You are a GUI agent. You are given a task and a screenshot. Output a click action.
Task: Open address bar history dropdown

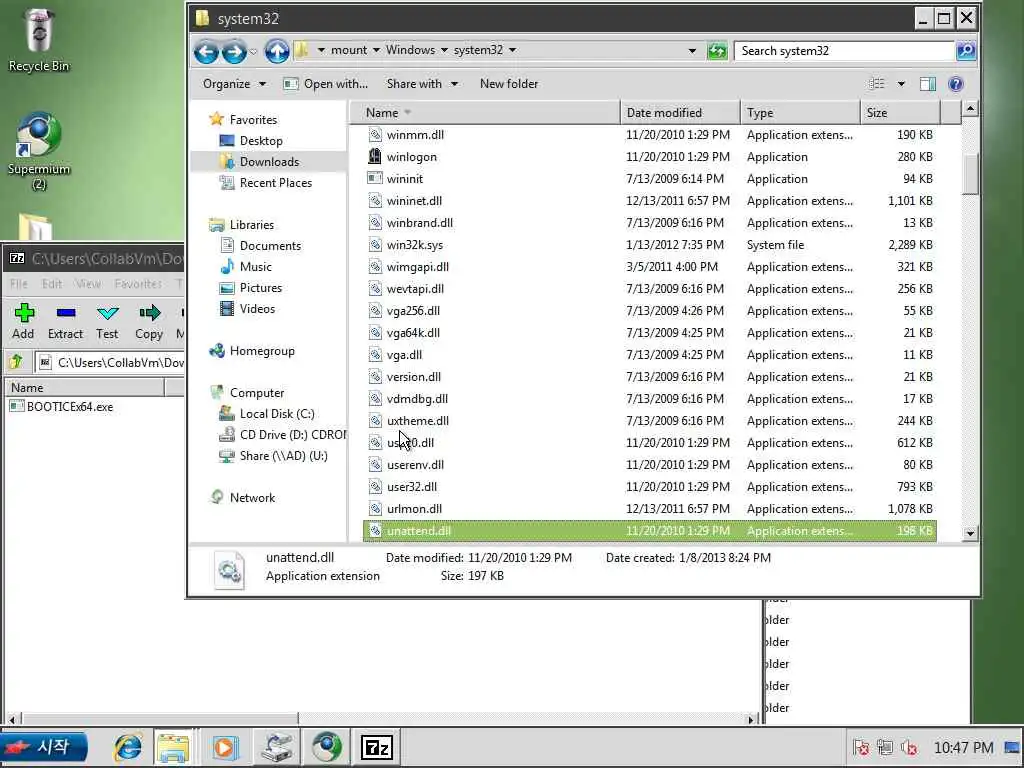click(692, 50)
